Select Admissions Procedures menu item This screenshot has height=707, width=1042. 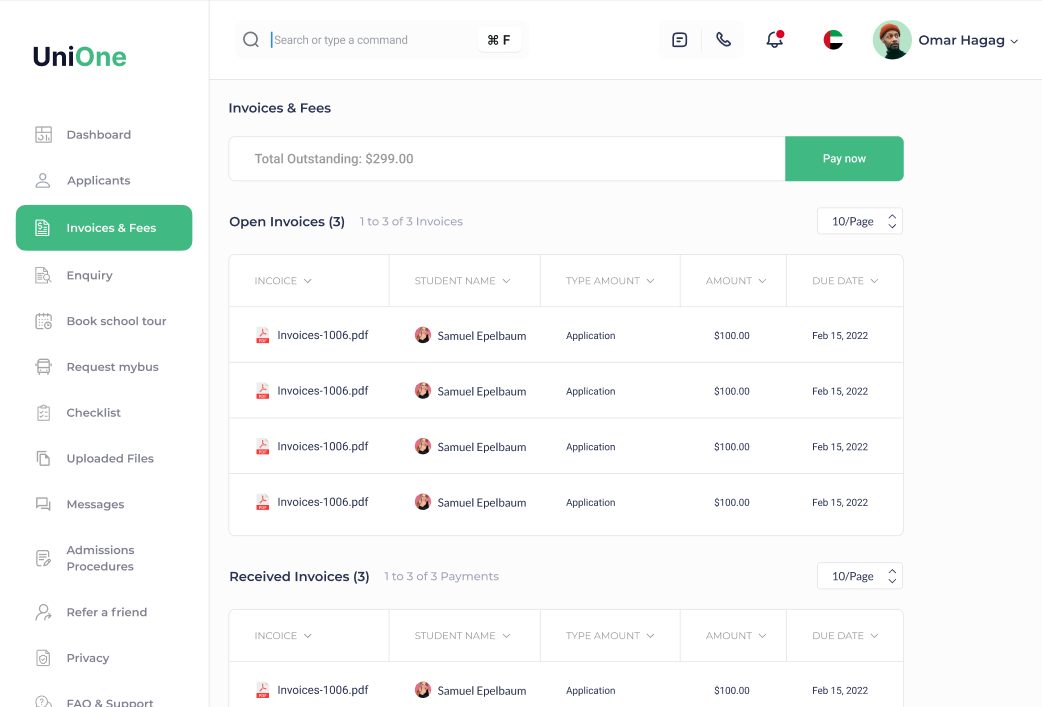(x=100, y=558)
